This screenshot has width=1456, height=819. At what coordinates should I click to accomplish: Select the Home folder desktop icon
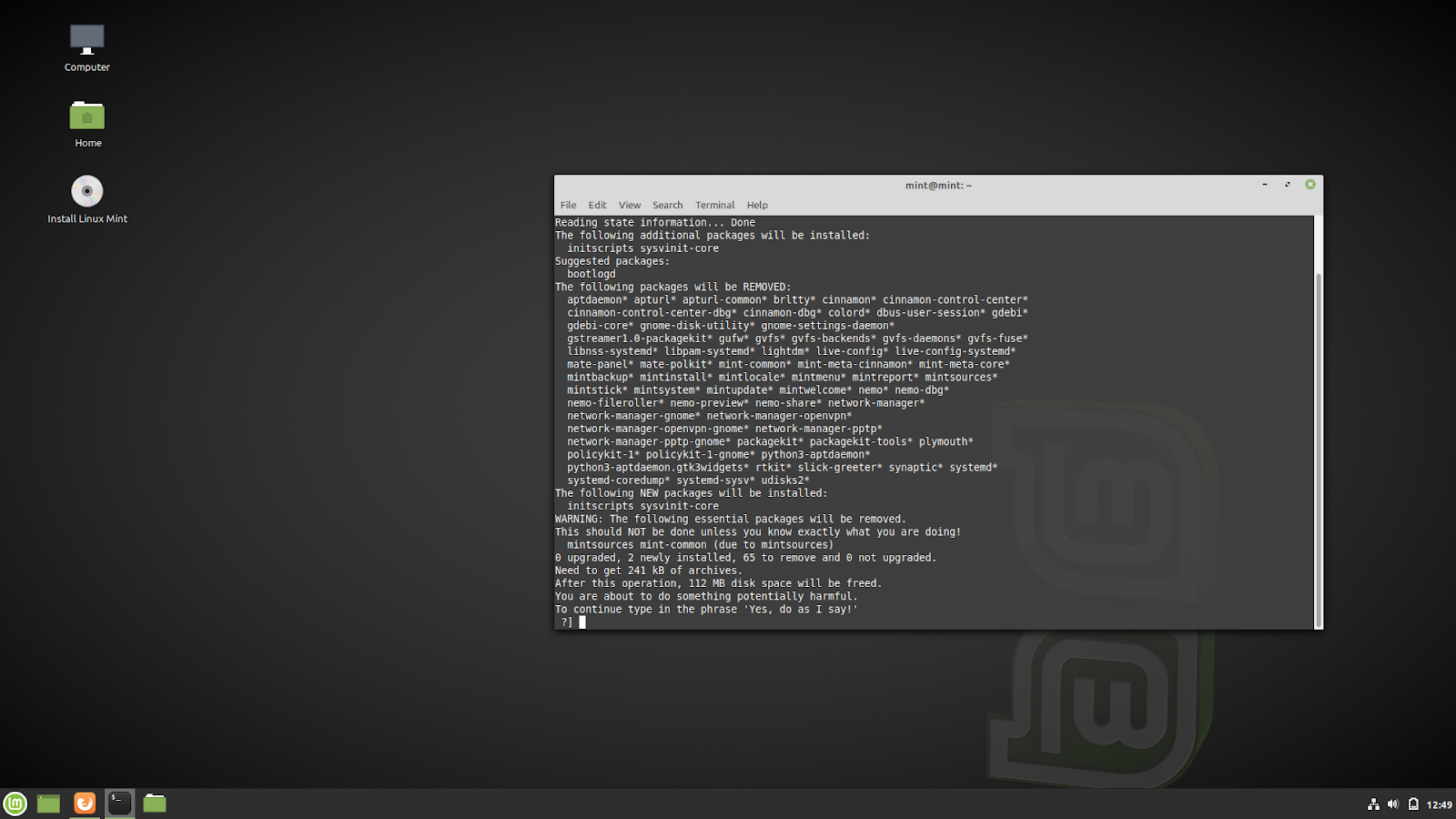coord(87,125)
